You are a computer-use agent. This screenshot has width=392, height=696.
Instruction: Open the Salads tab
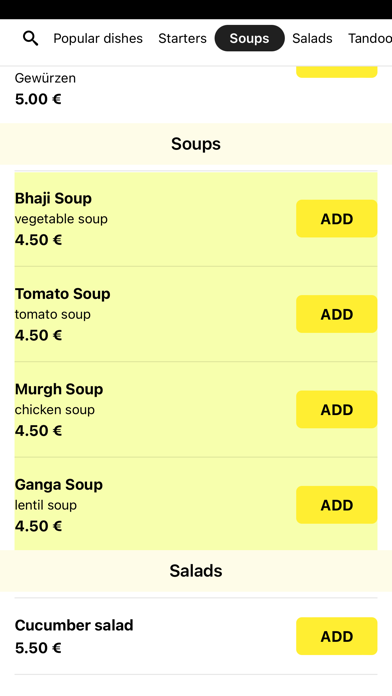click(x=312, y=39)
